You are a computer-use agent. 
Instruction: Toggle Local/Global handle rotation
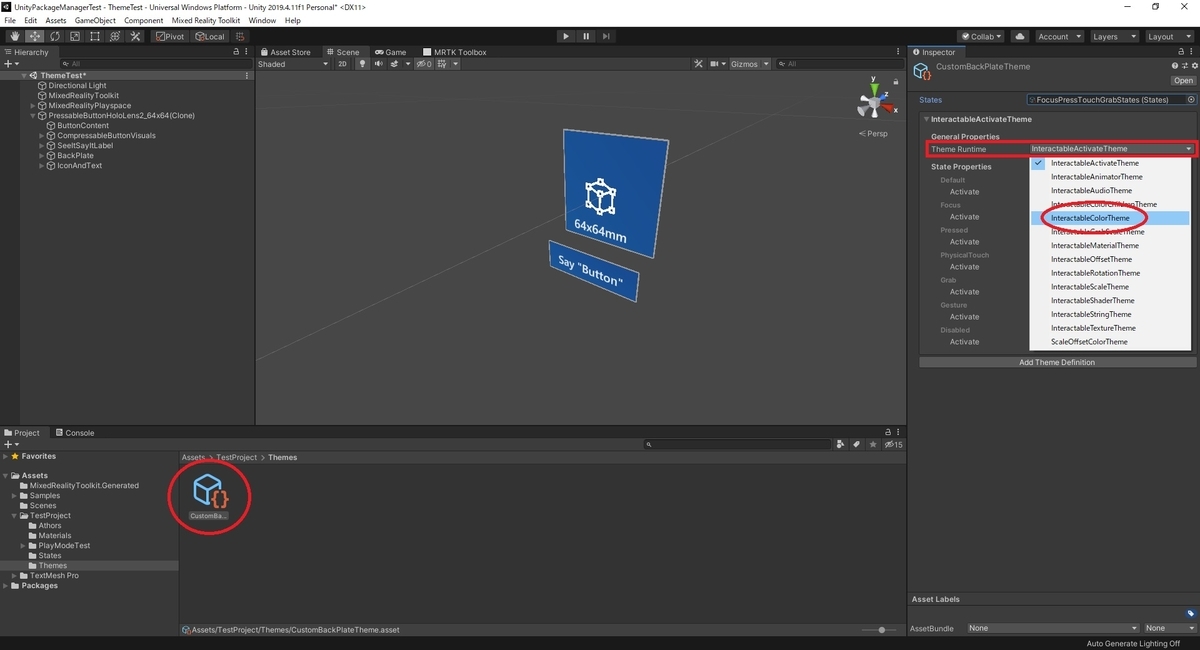[210, 36]
